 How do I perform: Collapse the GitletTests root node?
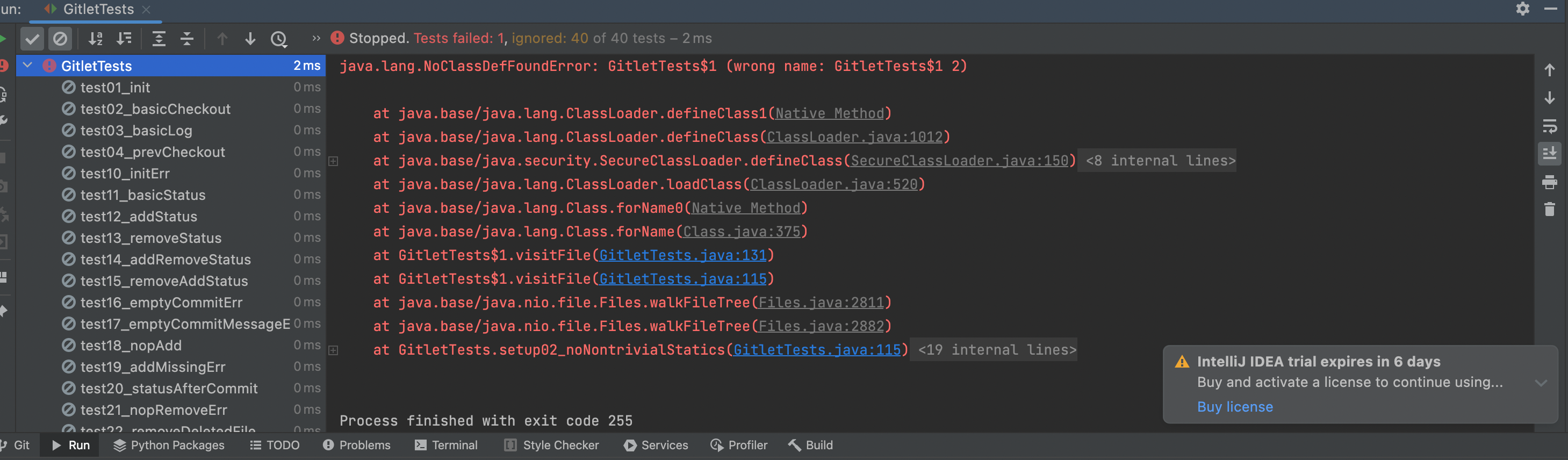click(x=27, y=65)
